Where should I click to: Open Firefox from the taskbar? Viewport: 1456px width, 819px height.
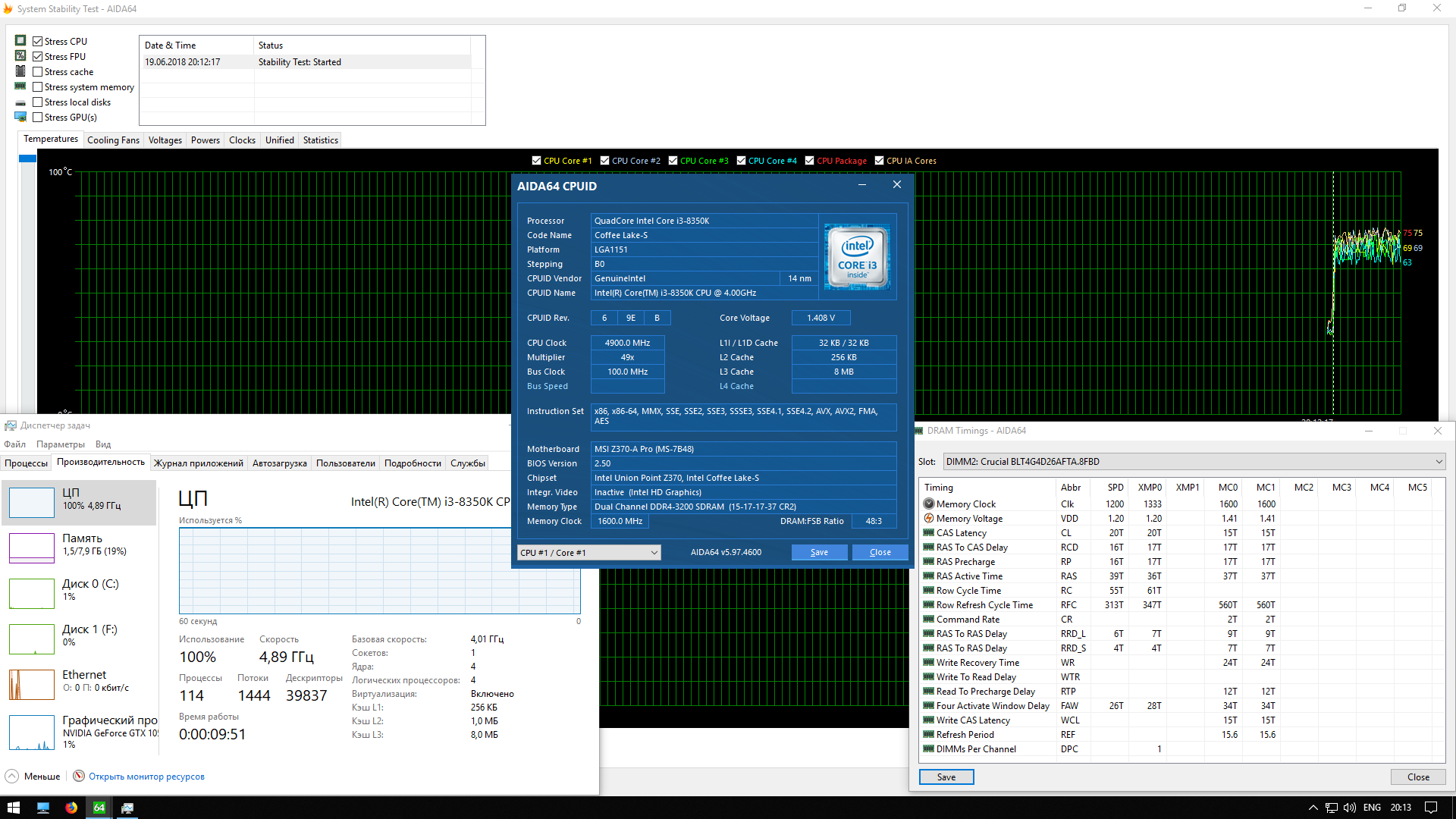point(71,808)
